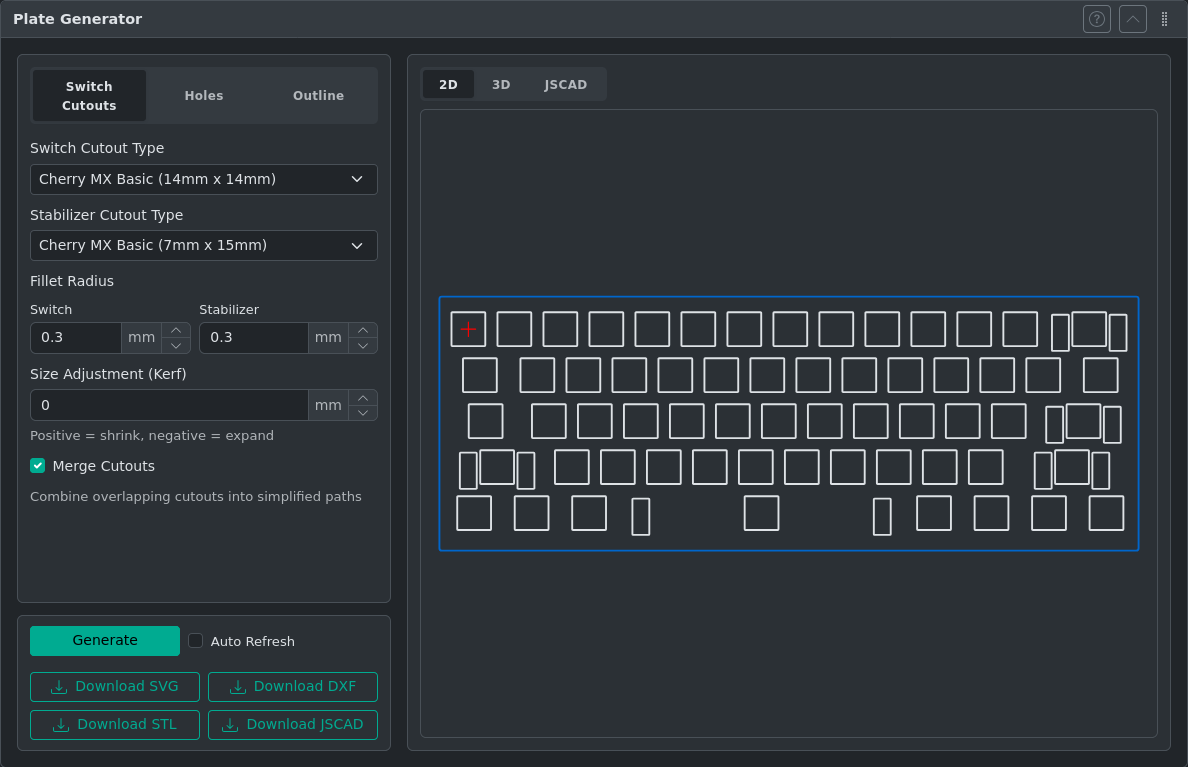This screenshot has width=1188, height=767.
Task: Increase the Switch fillet radius with the stepper arrow
Action: point(174,331)
